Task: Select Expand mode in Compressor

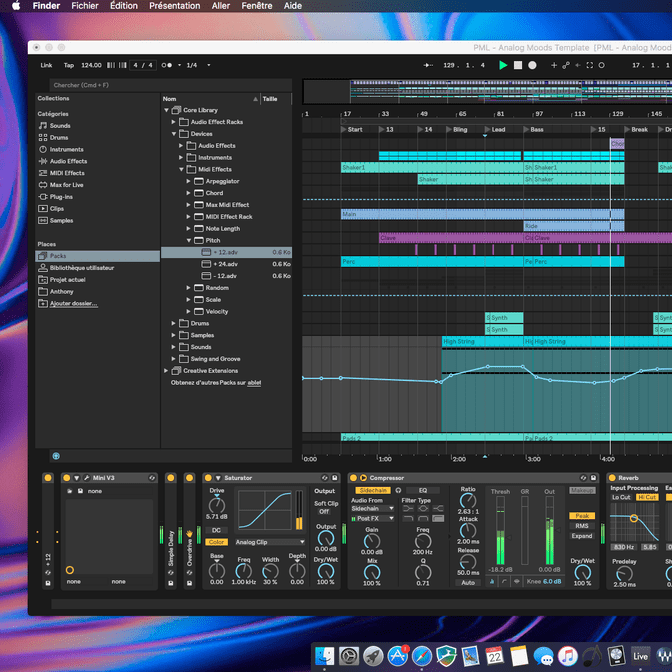Action: [582, 536]
